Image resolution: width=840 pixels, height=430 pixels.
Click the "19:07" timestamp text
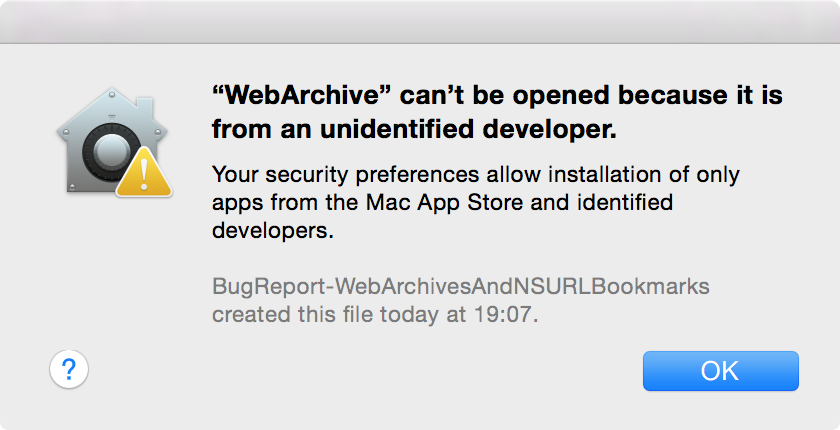(502, 314)
